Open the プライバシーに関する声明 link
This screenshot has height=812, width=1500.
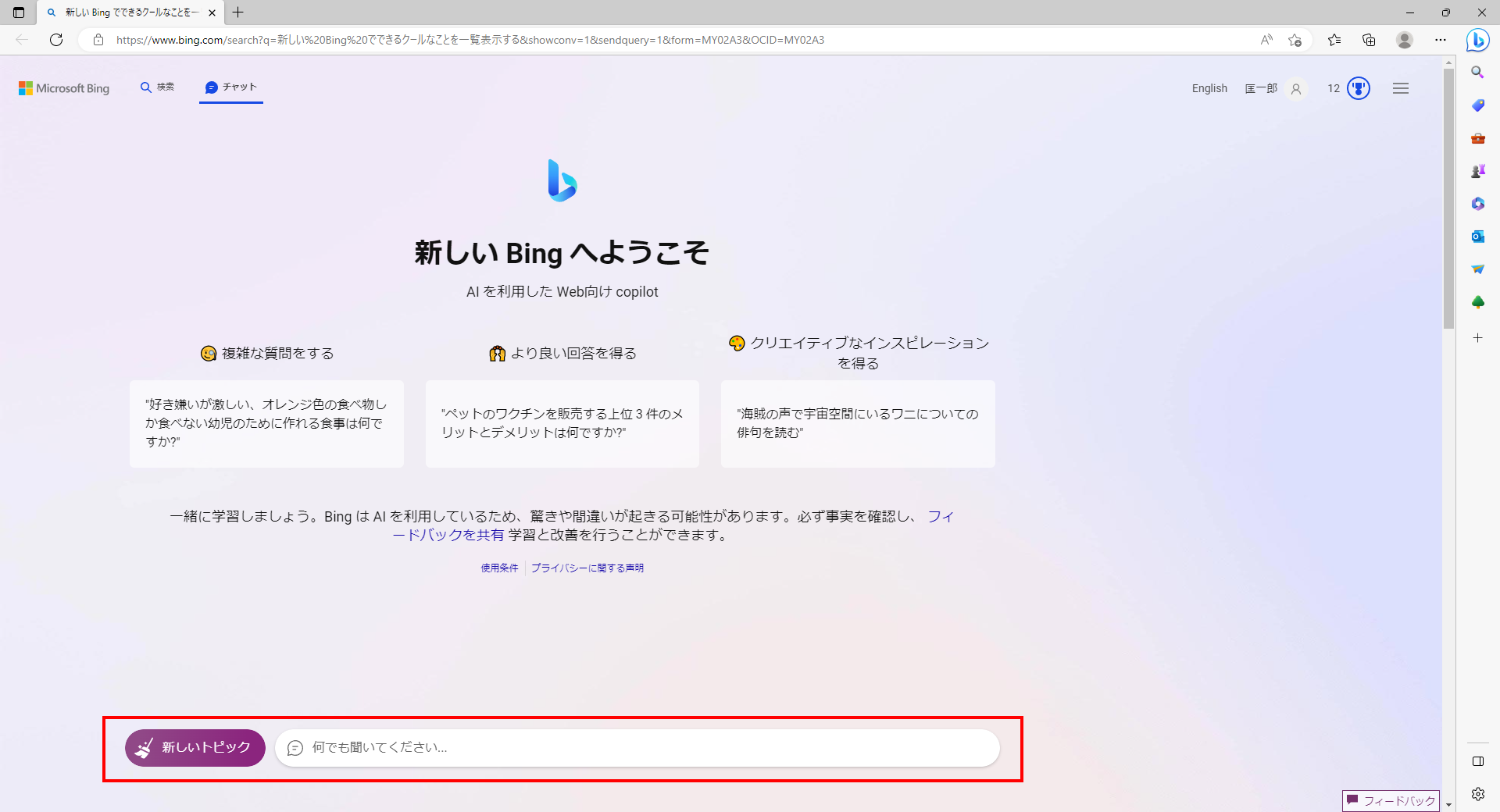pyautogui.click(x=587, y=568)
